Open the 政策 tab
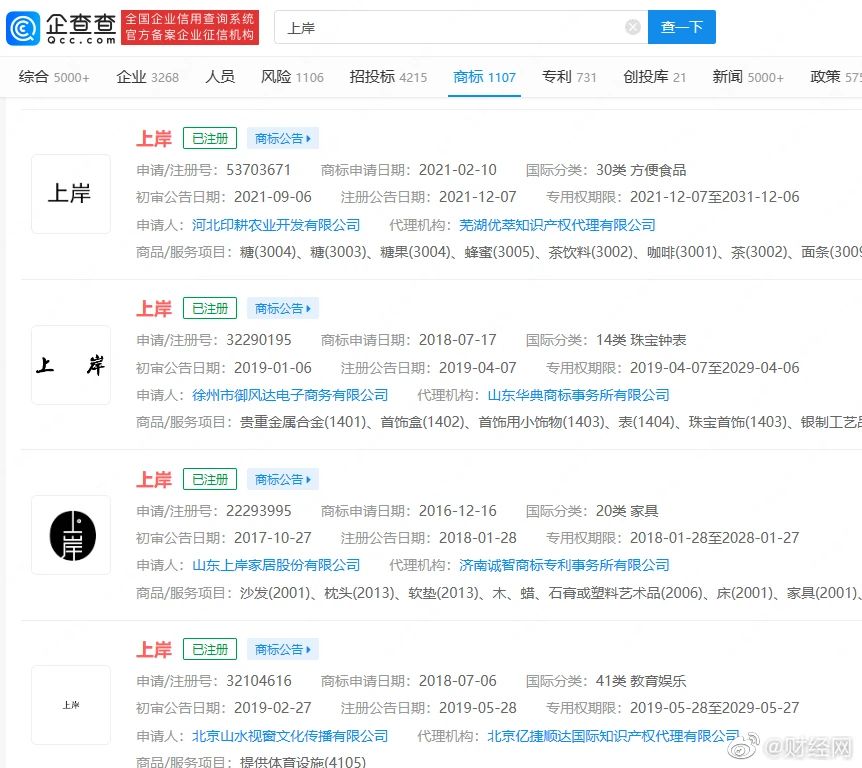Screen dimensions: 862x768 [836, 77]
